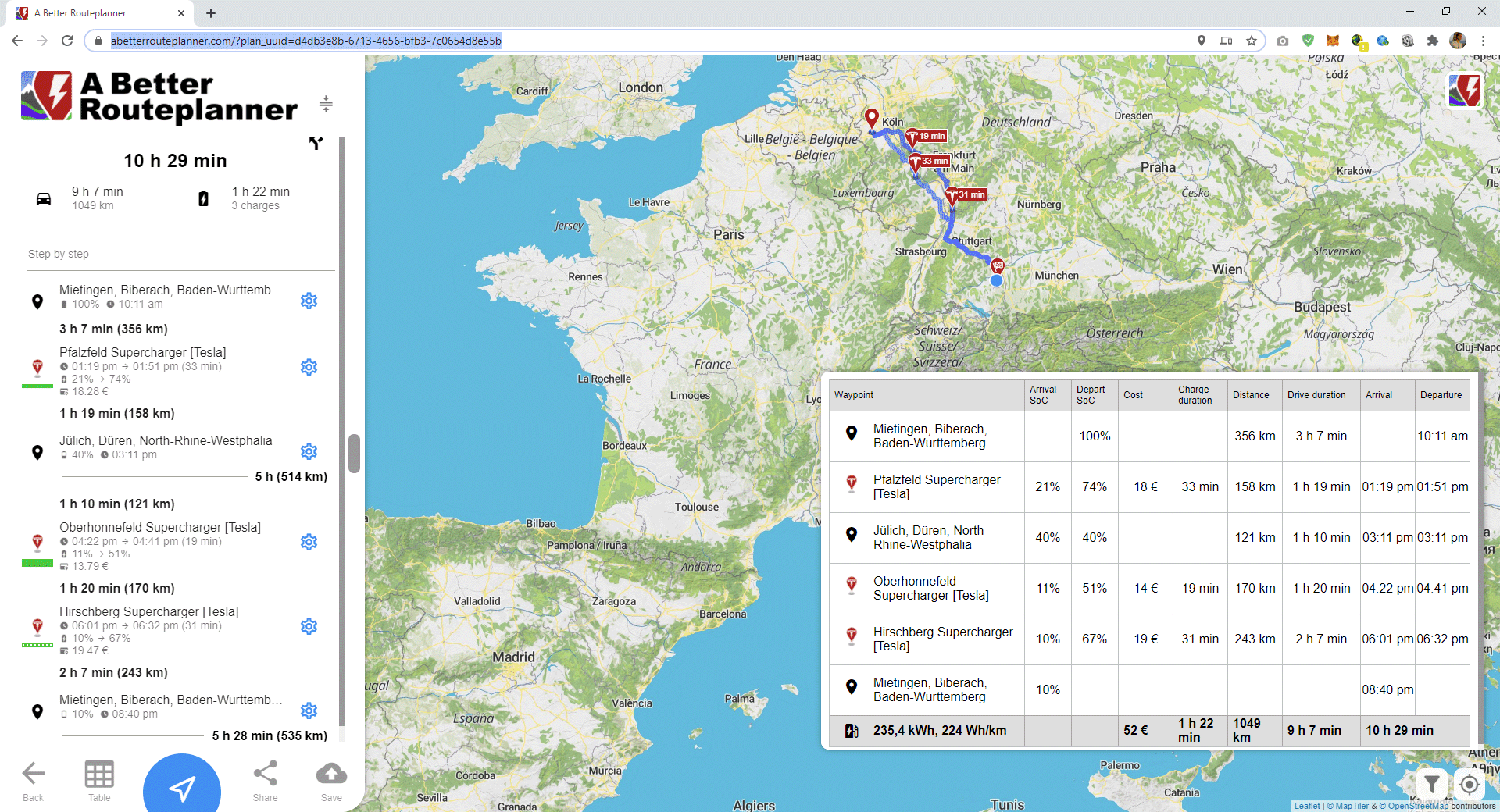Open a new browser tab
The image size is (1500, 812).
(211, 13)
